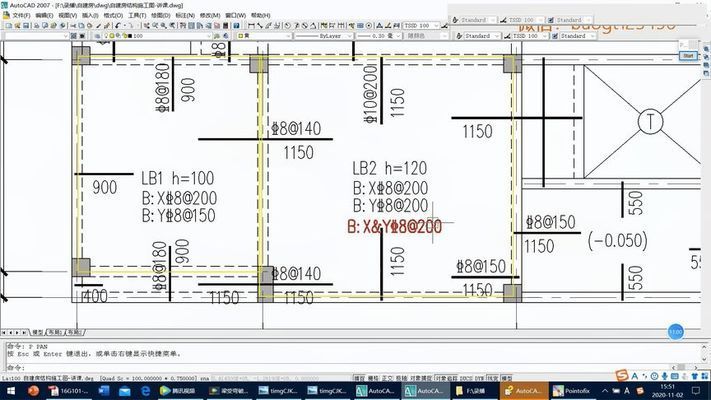Open the 文件(F) menu

tap(21, 15)
